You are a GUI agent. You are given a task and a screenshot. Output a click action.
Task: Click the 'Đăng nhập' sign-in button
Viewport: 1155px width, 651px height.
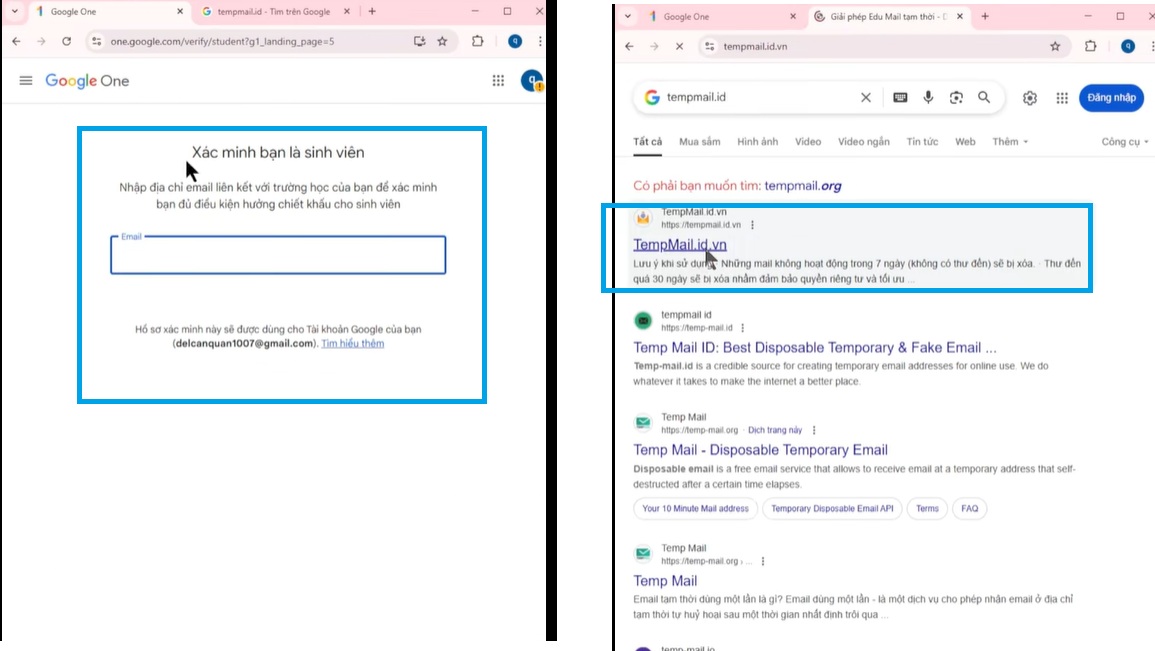tap(1111, 97)
